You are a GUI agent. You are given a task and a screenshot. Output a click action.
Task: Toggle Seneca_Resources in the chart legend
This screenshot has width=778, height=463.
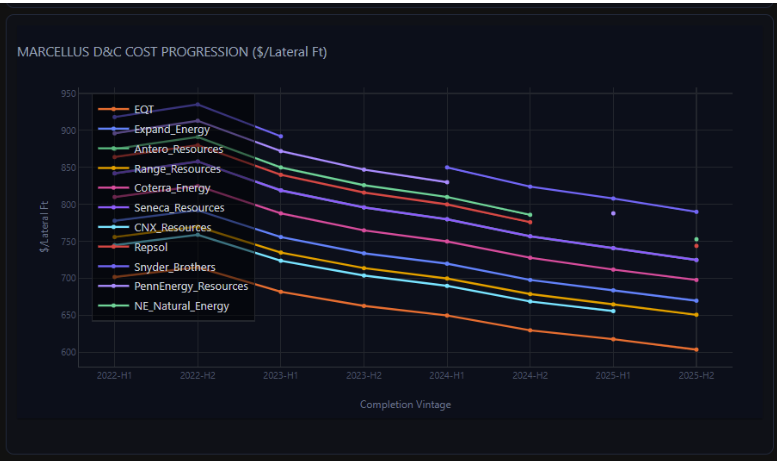[x=178, y=208]
